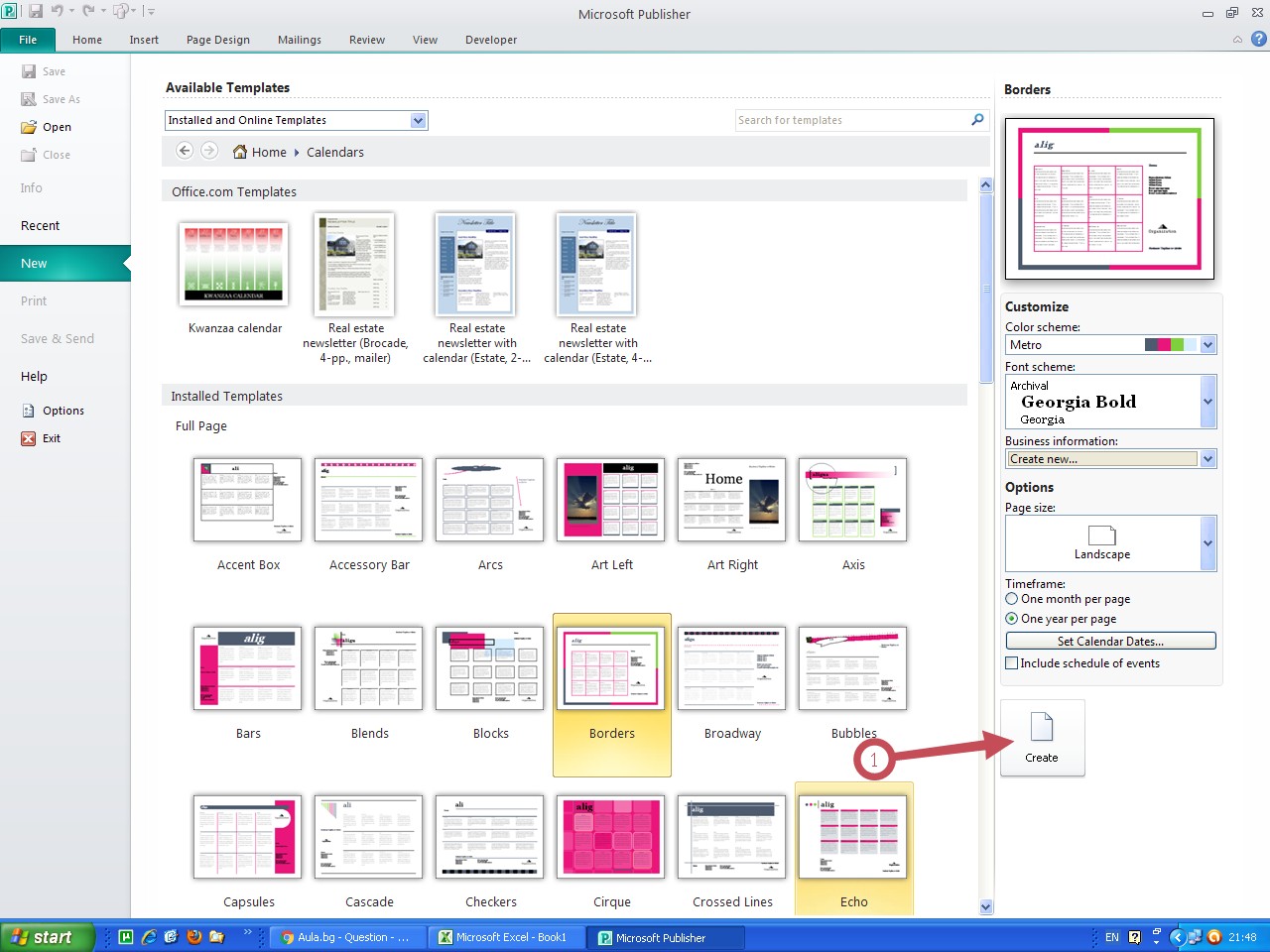Screen dimensions: 1270x952
Task: Select One month per page option
Action: [x=1012, y=599]
